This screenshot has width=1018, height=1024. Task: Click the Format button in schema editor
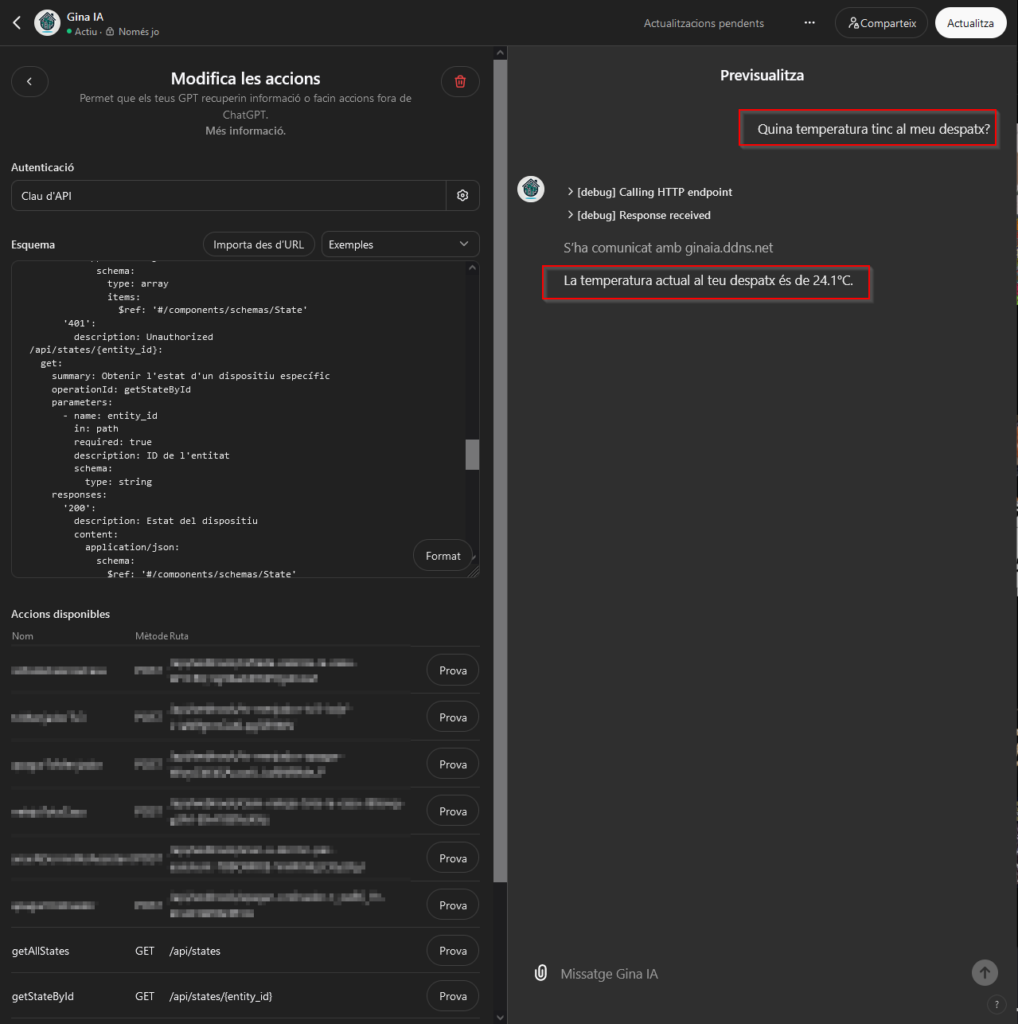tap(443, 556)
